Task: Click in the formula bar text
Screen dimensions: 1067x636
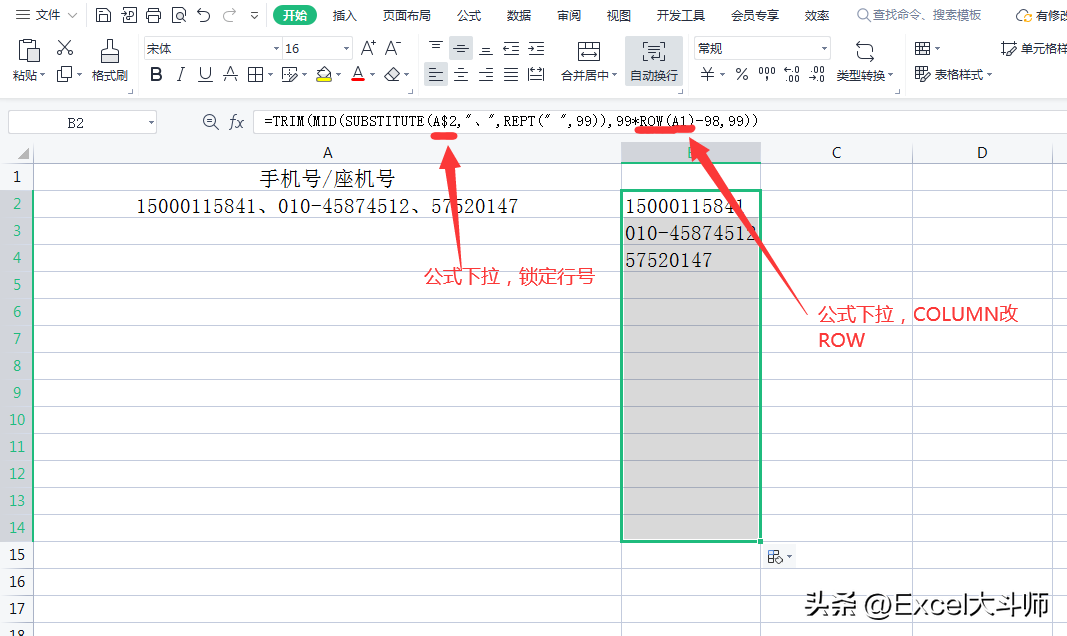Action: [x=510, y=122]
